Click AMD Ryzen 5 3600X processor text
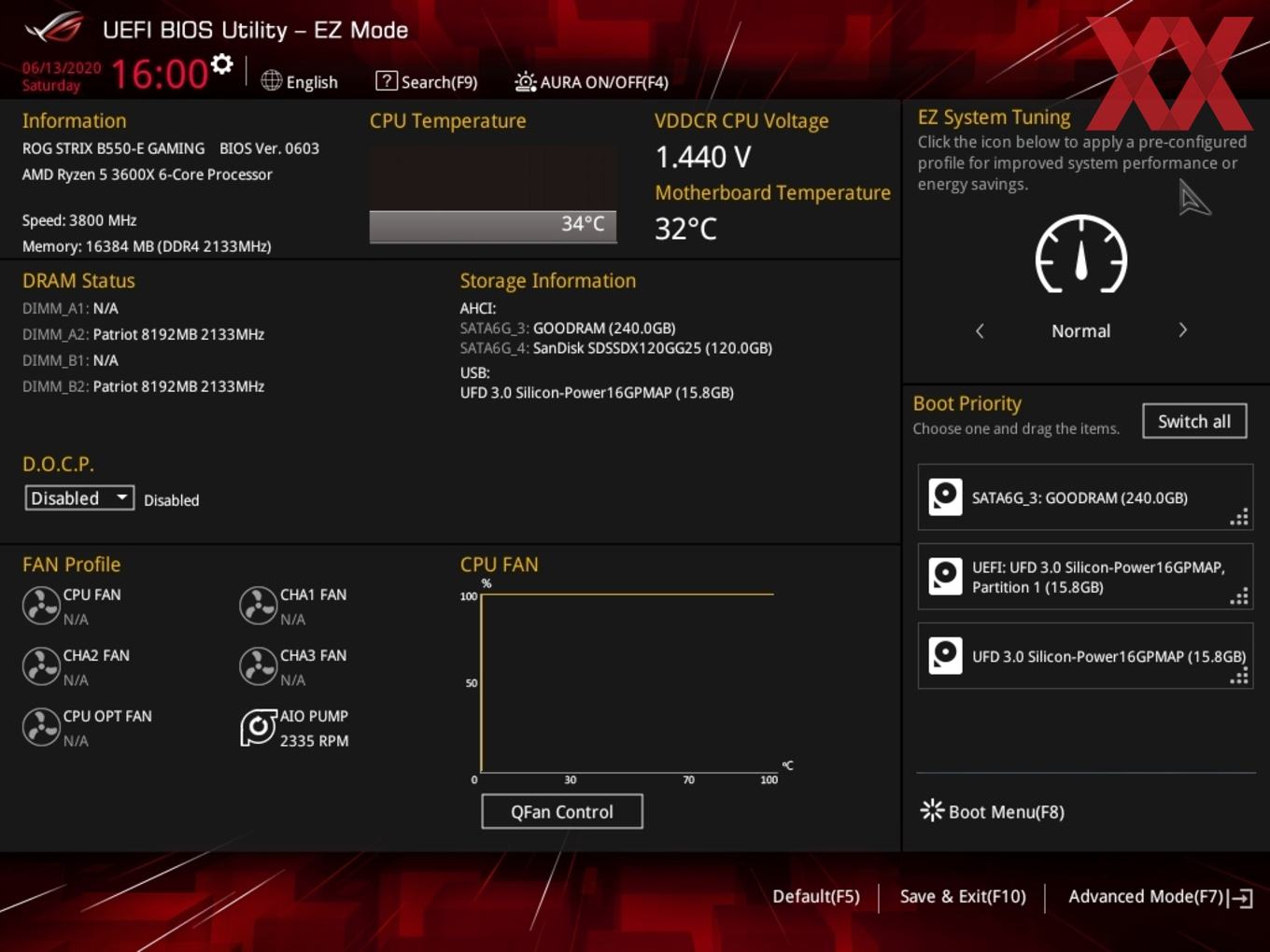 click(x=148, y=175)
